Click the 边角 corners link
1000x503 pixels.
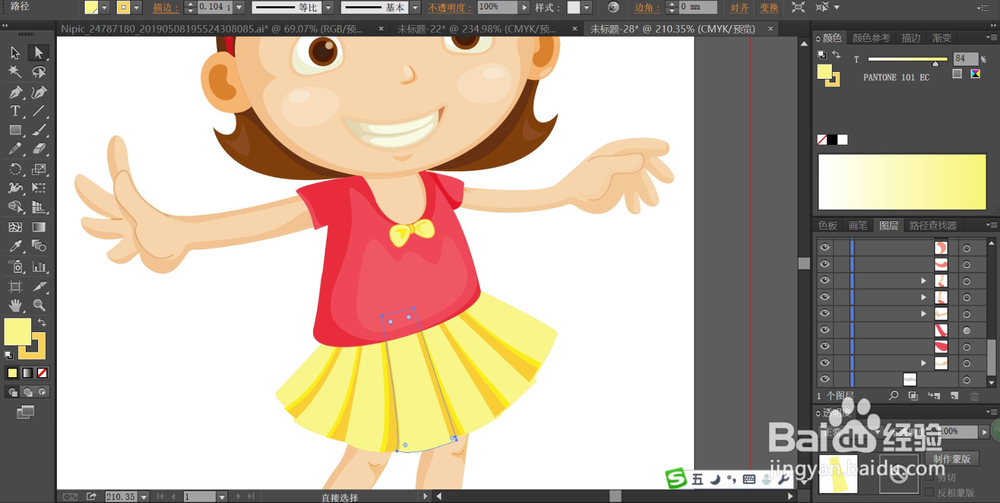tap(648, 8)
